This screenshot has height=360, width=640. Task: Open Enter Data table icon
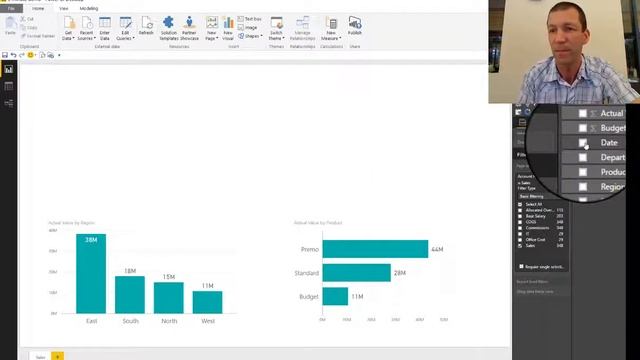pos(104,24)
